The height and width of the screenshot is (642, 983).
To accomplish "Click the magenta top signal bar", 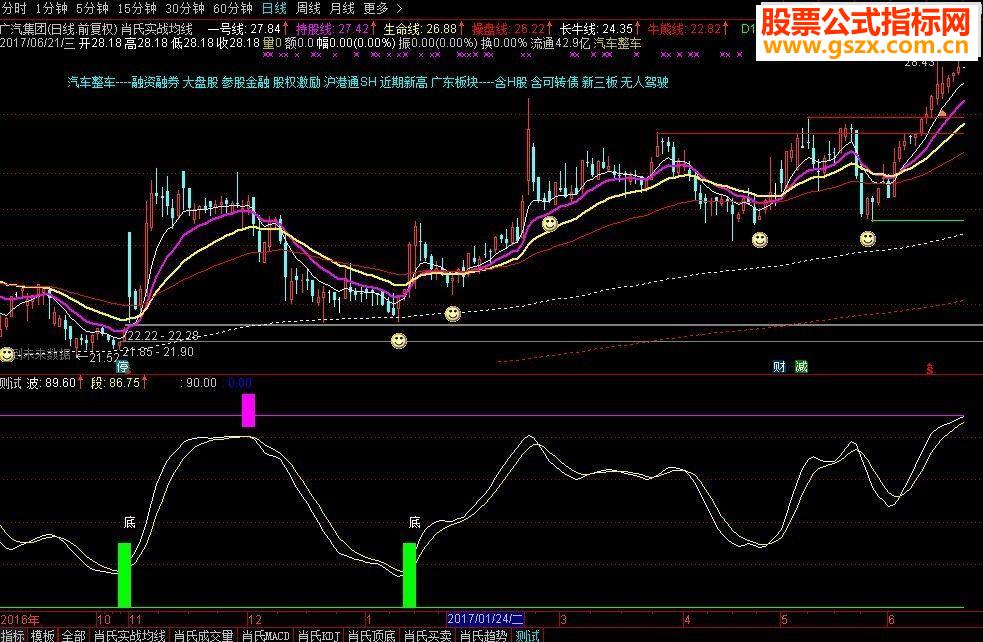I will click(248, 410).
